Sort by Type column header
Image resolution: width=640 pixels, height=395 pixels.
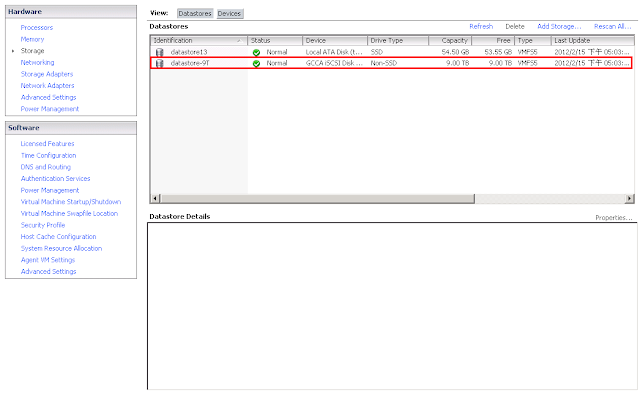coord(533,40)
